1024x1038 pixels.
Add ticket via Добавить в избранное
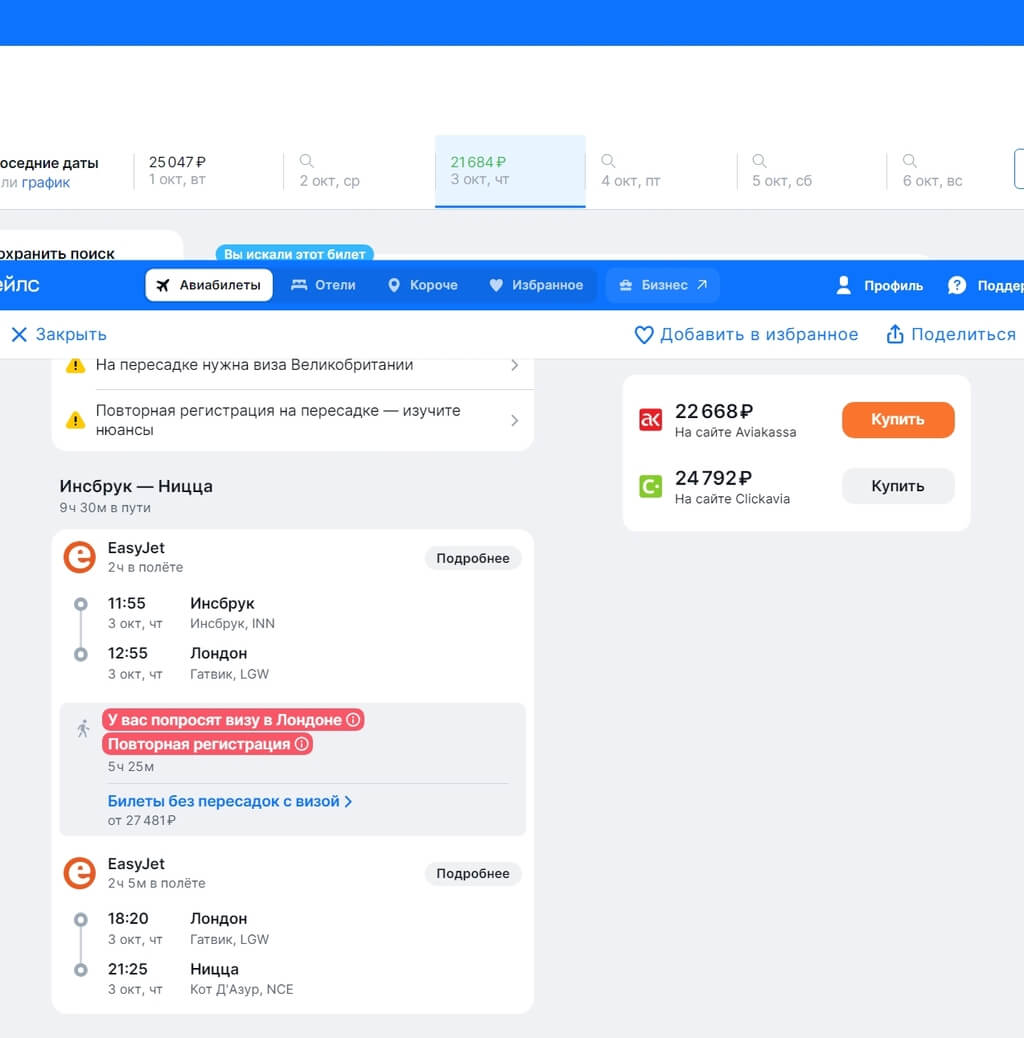746,335
